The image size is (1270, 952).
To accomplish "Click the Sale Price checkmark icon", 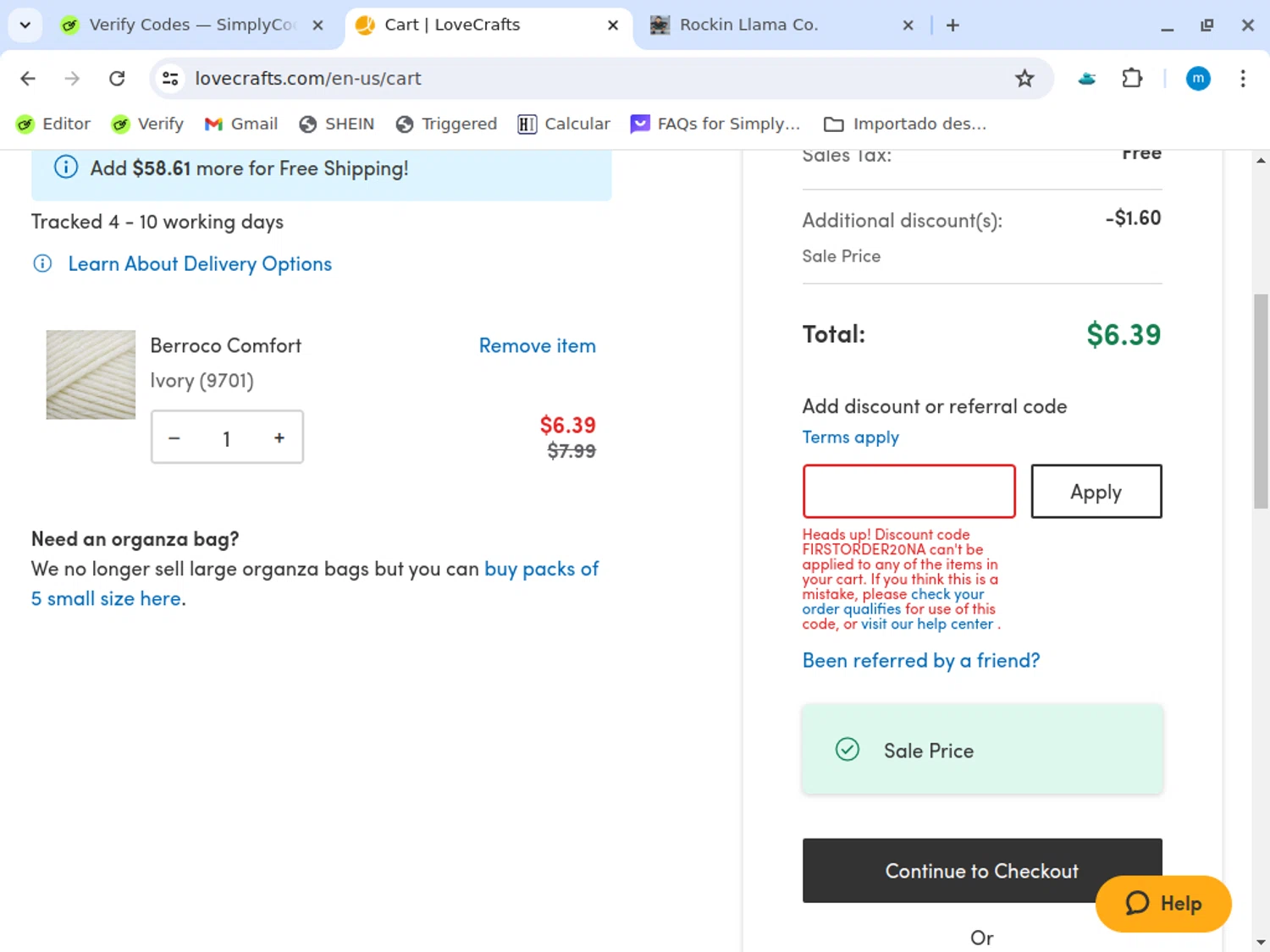I will [x=848, y=750].
